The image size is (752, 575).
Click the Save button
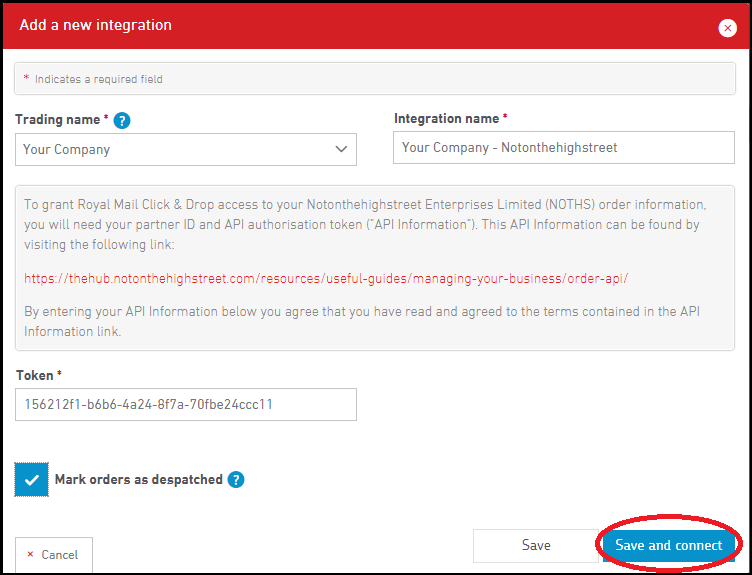[536, 546]
